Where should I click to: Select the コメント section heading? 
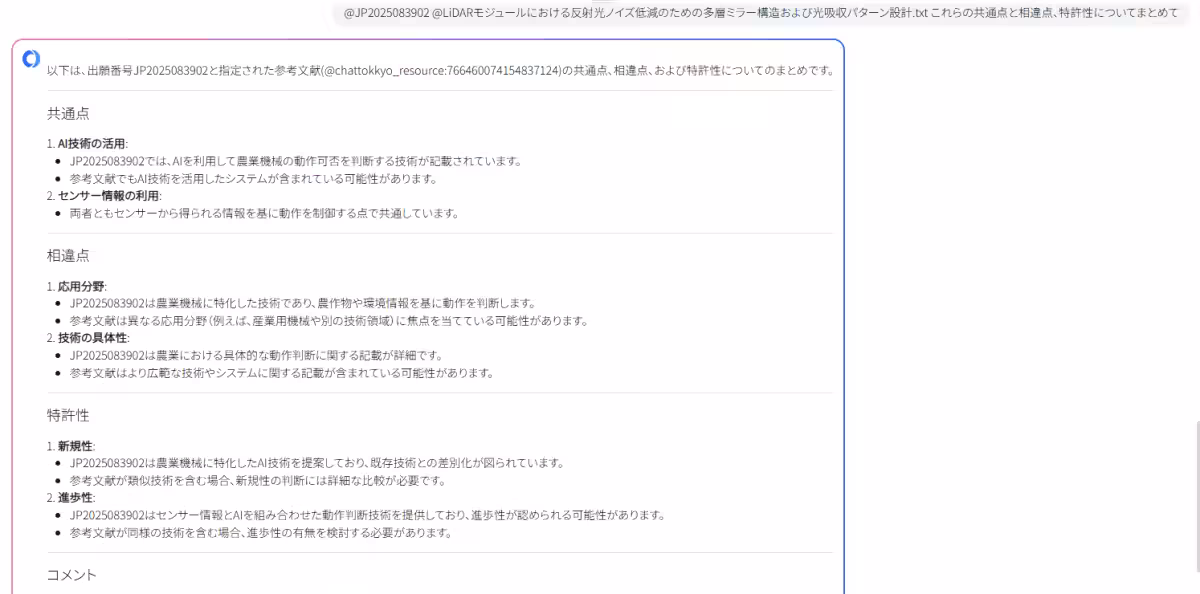pos(71,574)
